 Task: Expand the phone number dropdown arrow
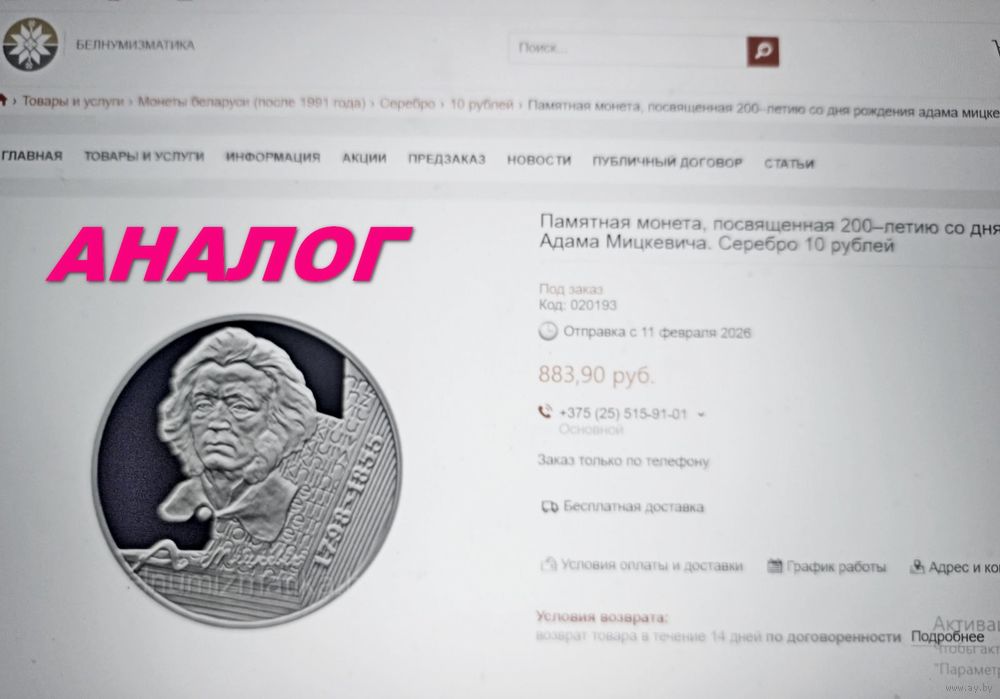702,415
